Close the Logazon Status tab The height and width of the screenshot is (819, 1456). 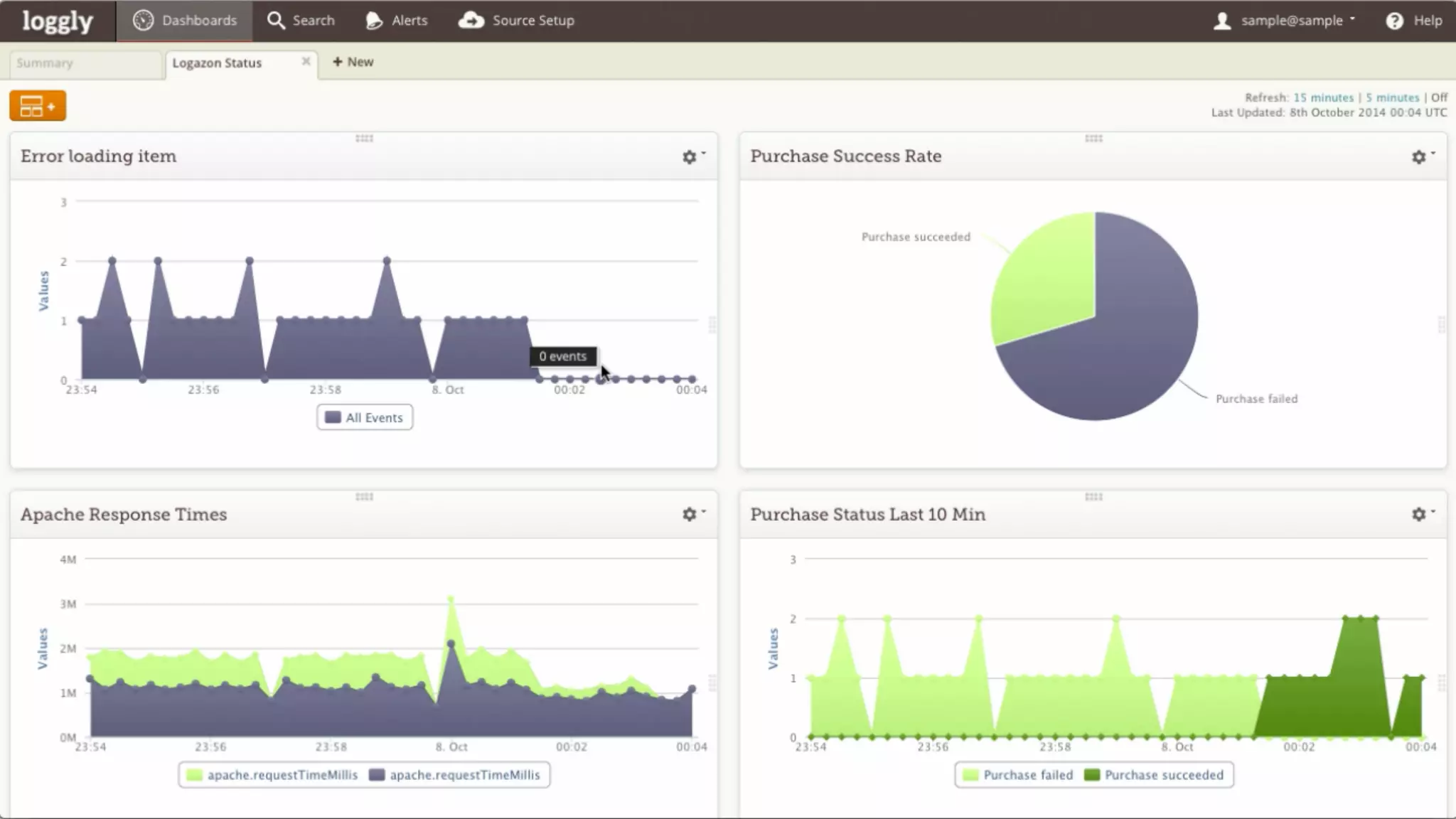coord(306,61)
